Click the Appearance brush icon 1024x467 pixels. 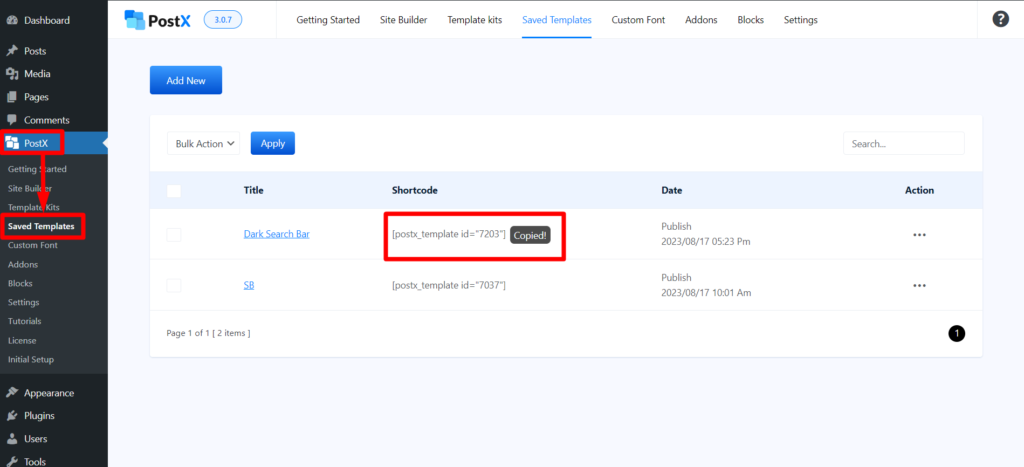point(12,393)
